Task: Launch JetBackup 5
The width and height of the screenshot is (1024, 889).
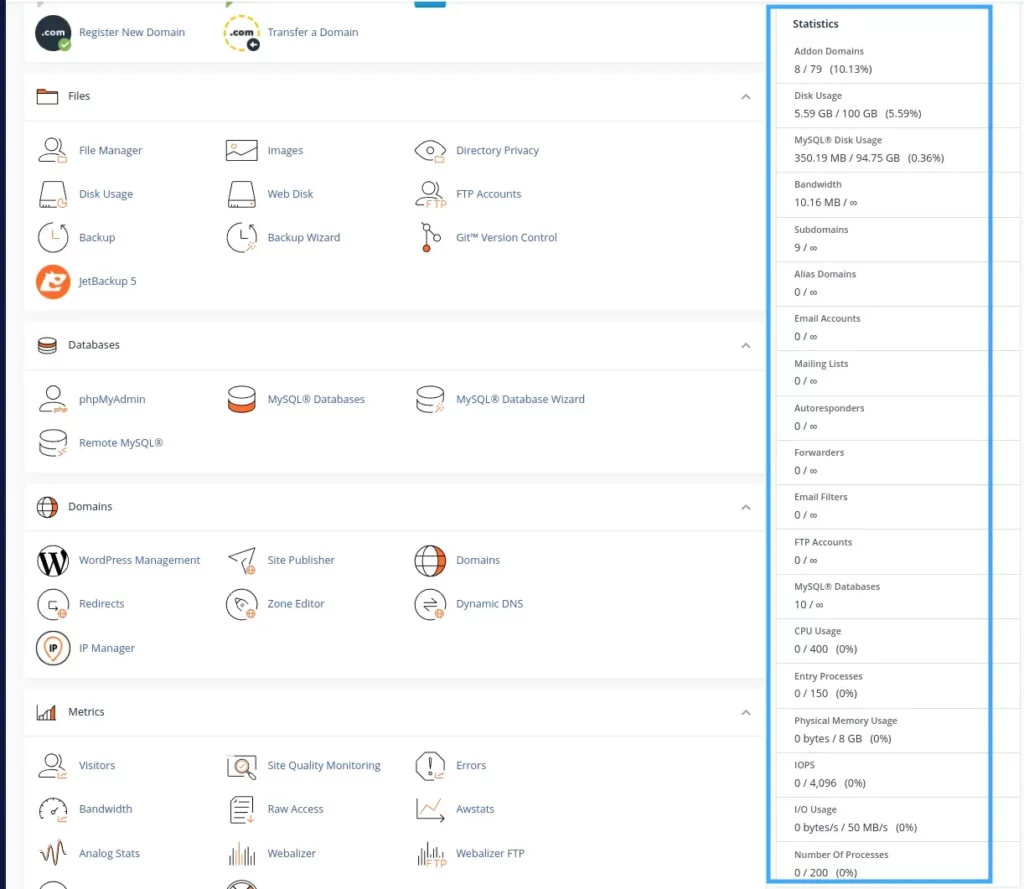Action: (106, 281)
